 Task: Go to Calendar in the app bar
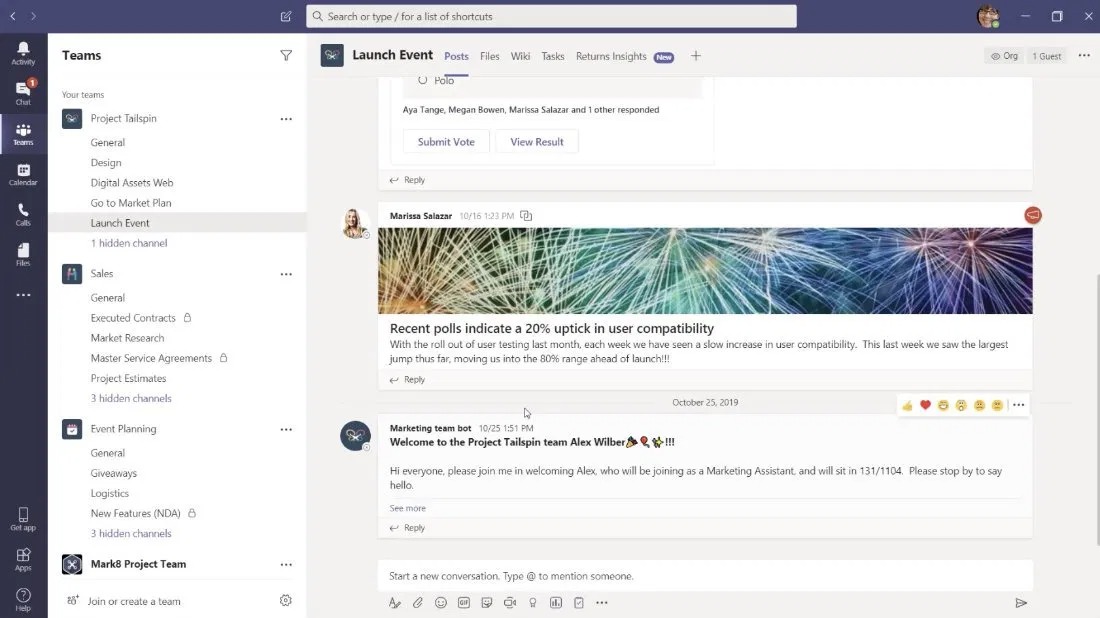[x=23, y=175]
